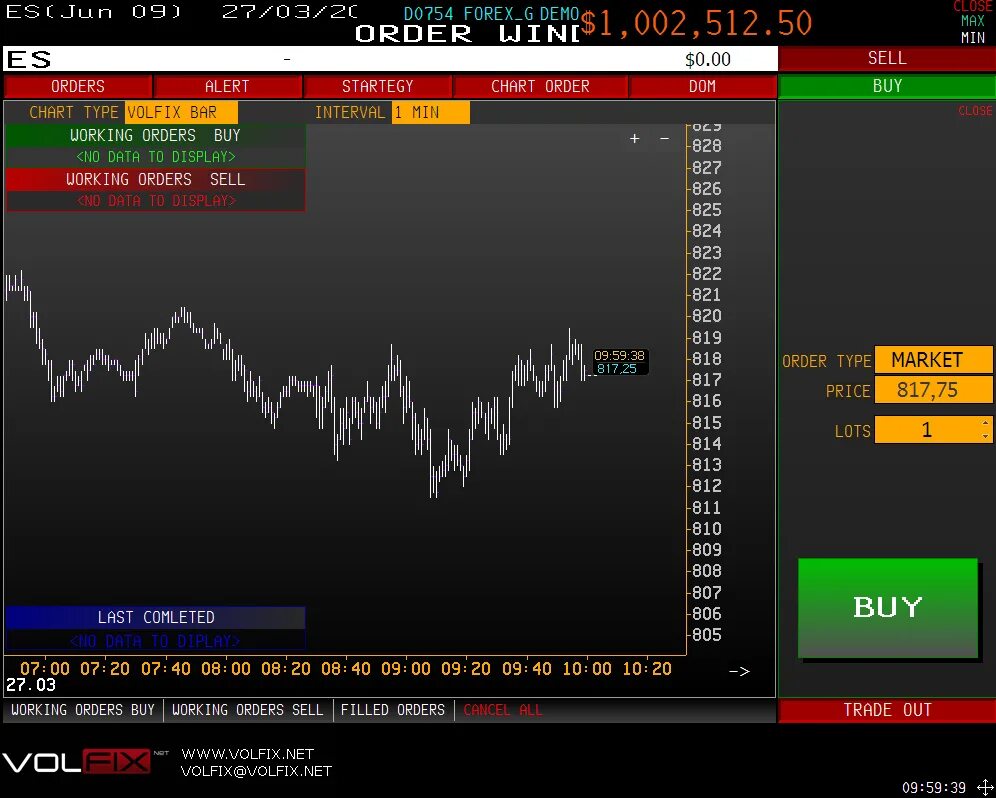
Task: Click CANCEL ALL orders
Action: [x=502, y=710]
